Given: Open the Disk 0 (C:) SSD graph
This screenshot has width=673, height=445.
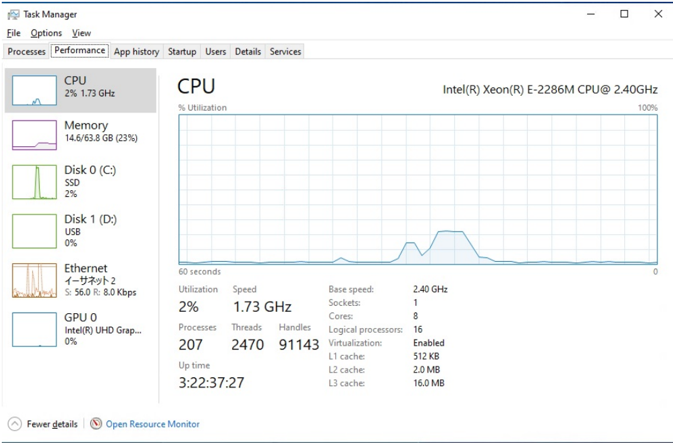Looking at the screenshot, I should click(x=34, y=182).
